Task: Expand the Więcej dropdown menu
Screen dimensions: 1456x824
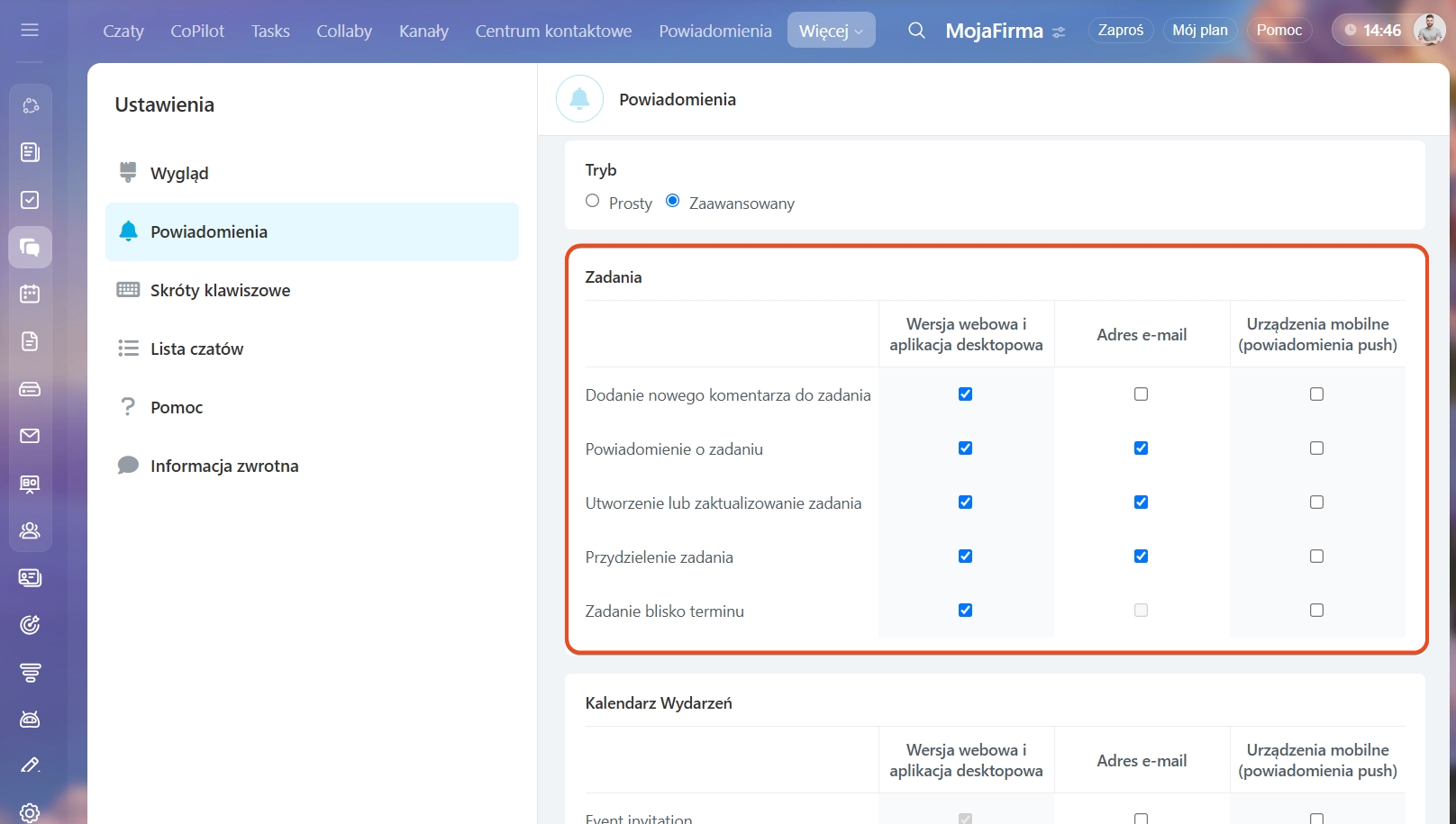Action: coord(831,31)
